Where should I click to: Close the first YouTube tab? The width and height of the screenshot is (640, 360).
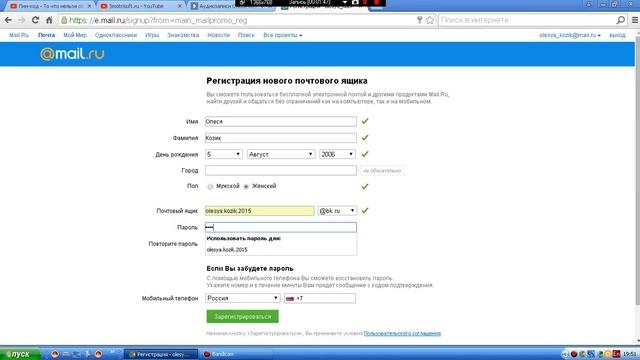pos(89,6)
